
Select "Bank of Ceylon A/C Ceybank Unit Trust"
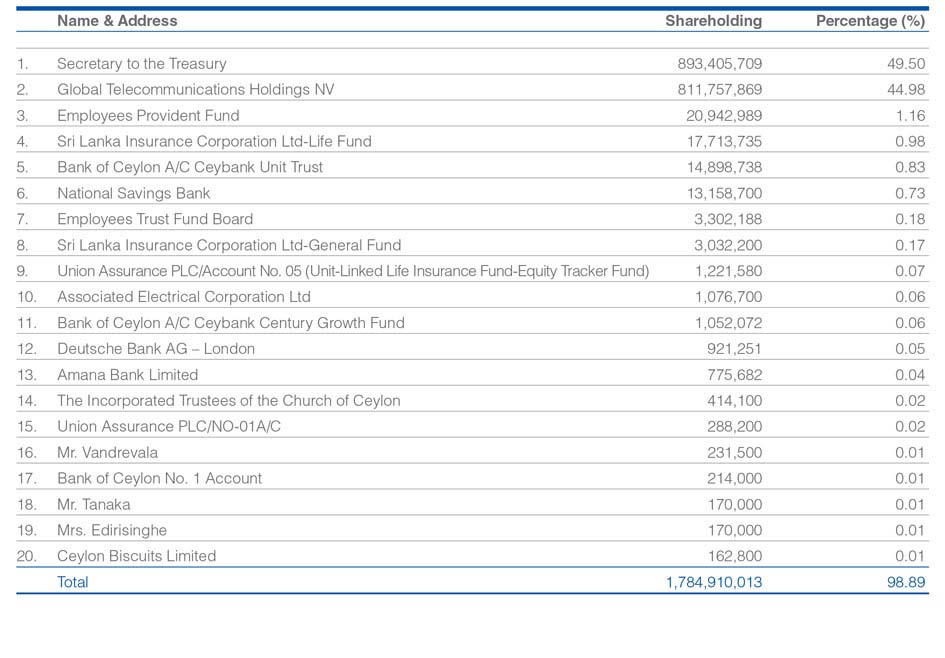point(190,168)
